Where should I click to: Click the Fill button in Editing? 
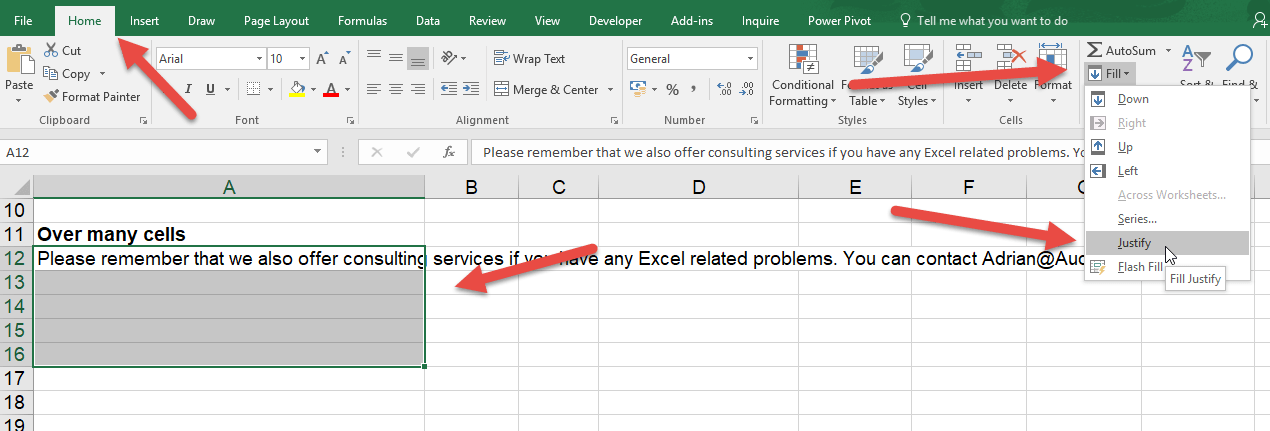(1110, 73)
